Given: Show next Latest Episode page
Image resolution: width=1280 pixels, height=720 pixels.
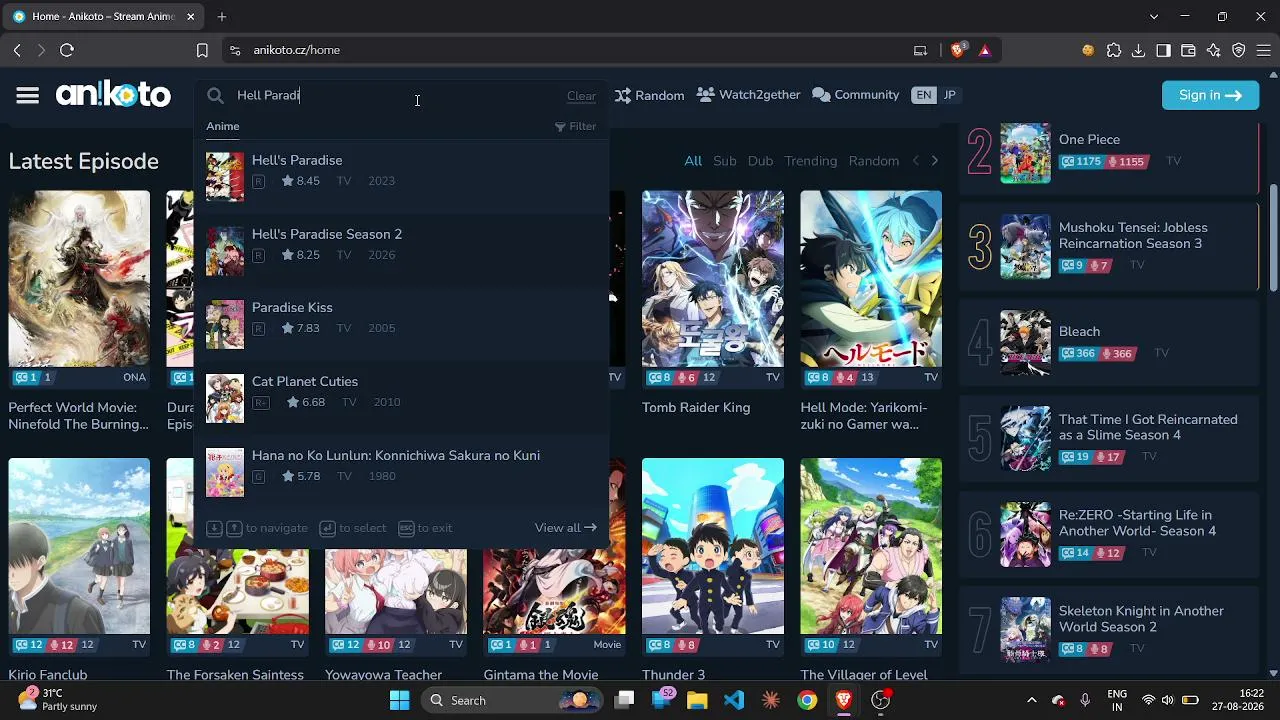Looking at the screenshot, I should 935,161.
